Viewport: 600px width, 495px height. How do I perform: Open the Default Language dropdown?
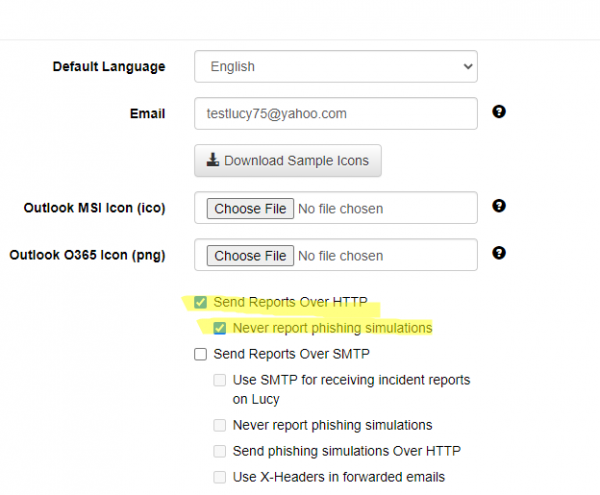pos(336,67)
